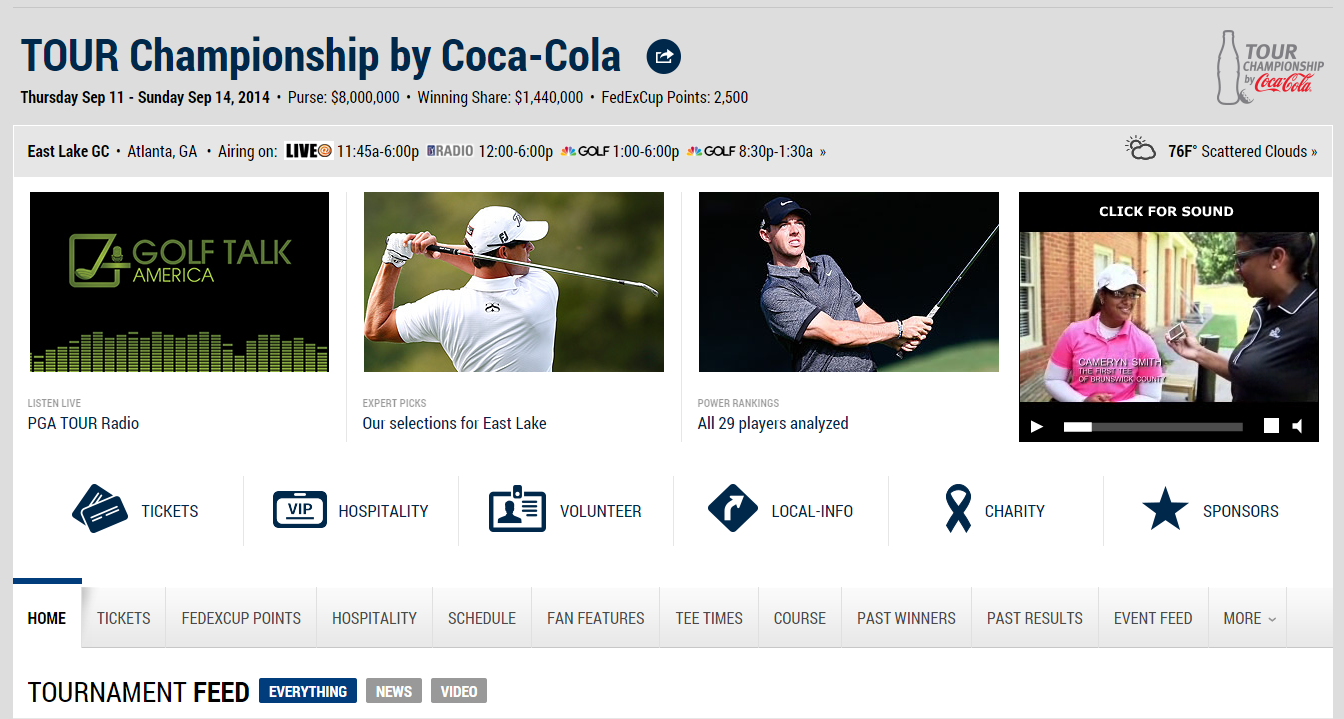Open the Charity ribbon icon
The image size is (1344, 719).
958,509
